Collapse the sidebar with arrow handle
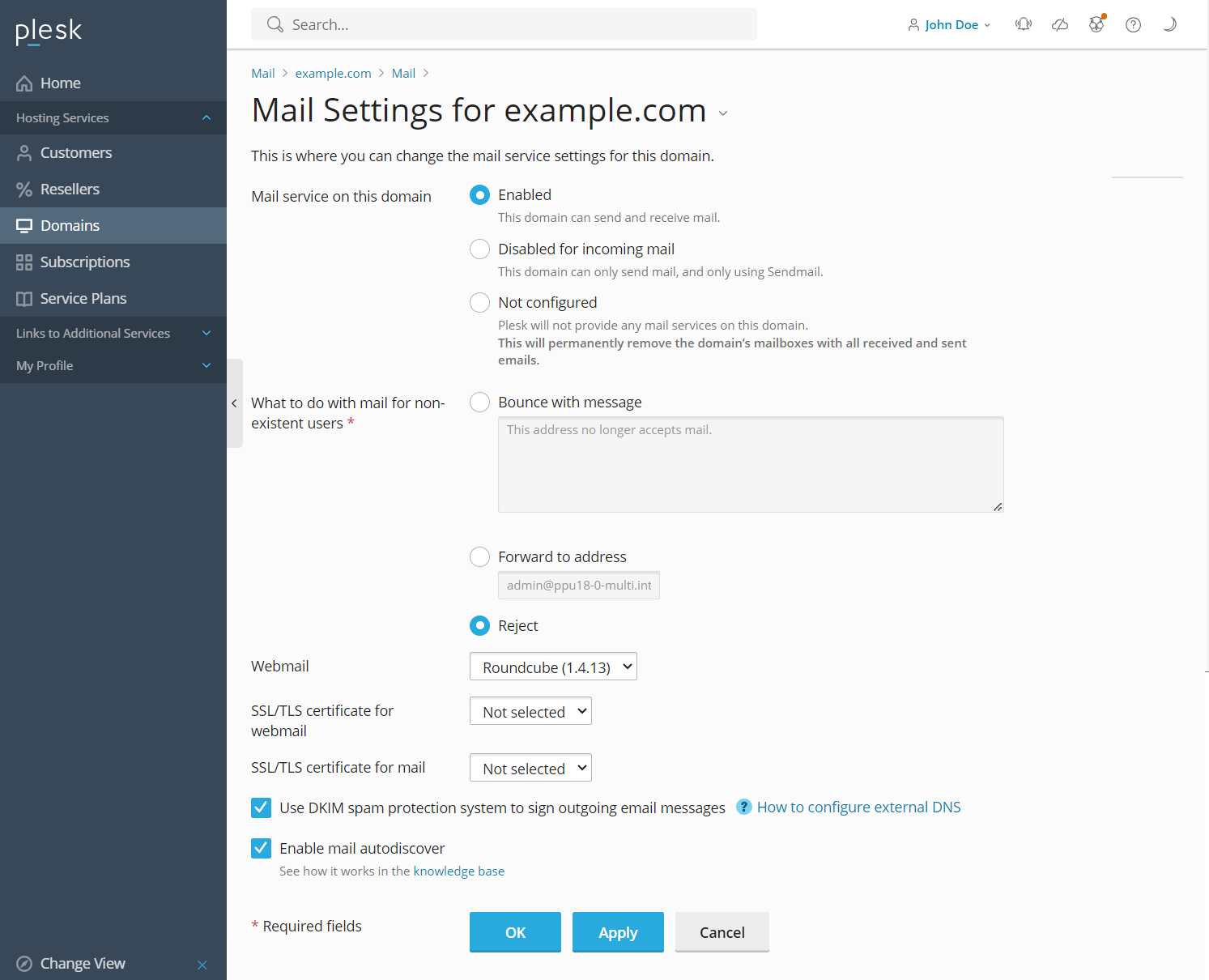 234,403
